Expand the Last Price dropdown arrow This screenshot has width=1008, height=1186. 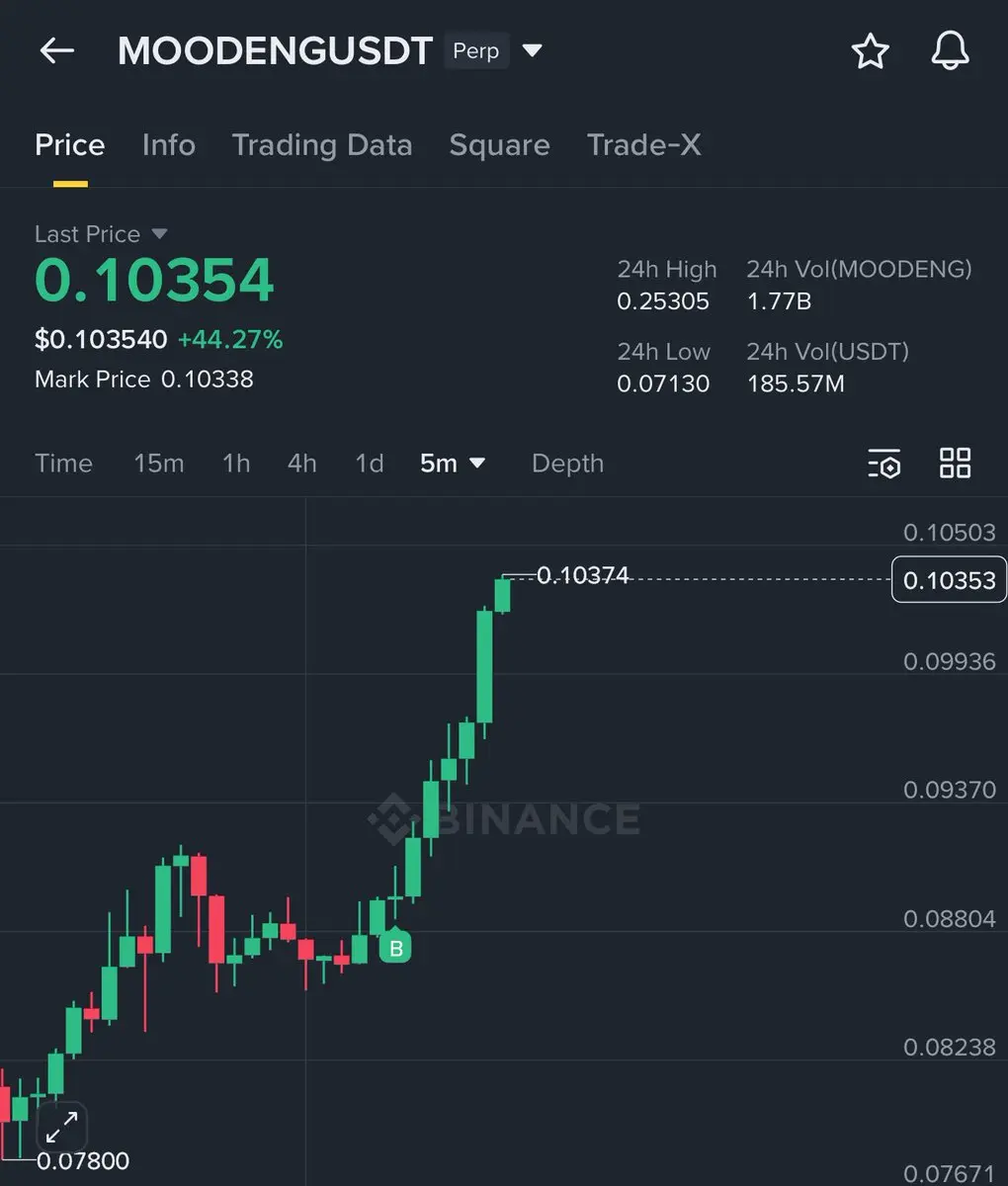point(159,234)
